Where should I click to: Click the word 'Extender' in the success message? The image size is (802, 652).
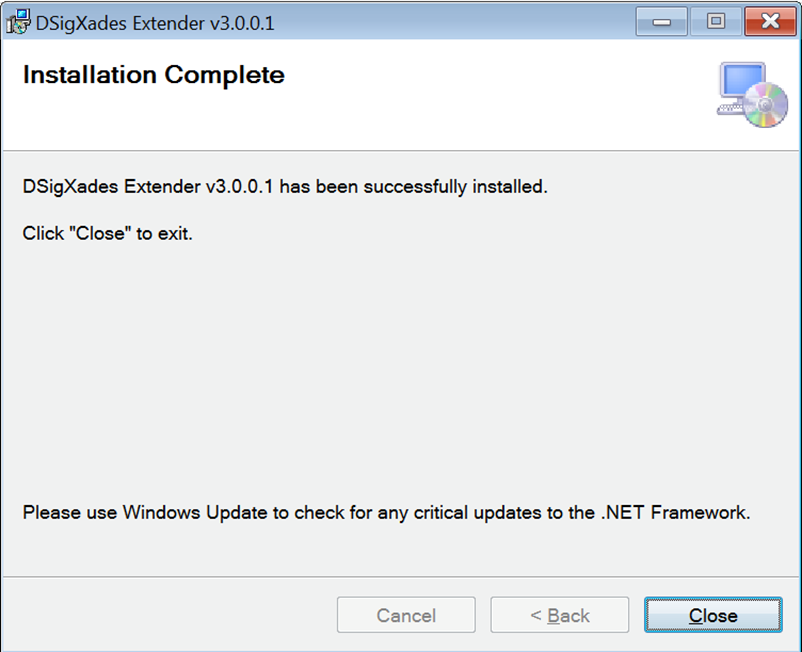point(162,187)
